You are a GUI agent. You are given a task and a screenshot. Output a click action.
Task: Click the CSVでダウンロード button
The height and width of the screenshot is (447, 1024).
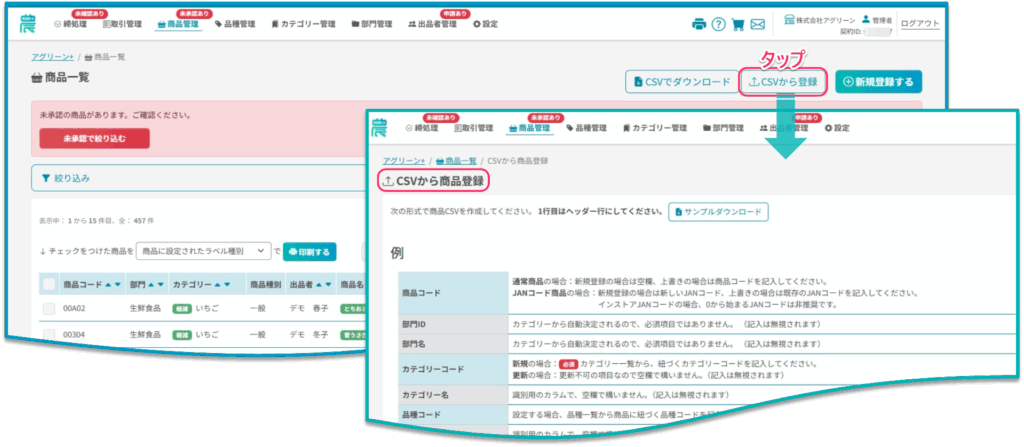(677, 82)
